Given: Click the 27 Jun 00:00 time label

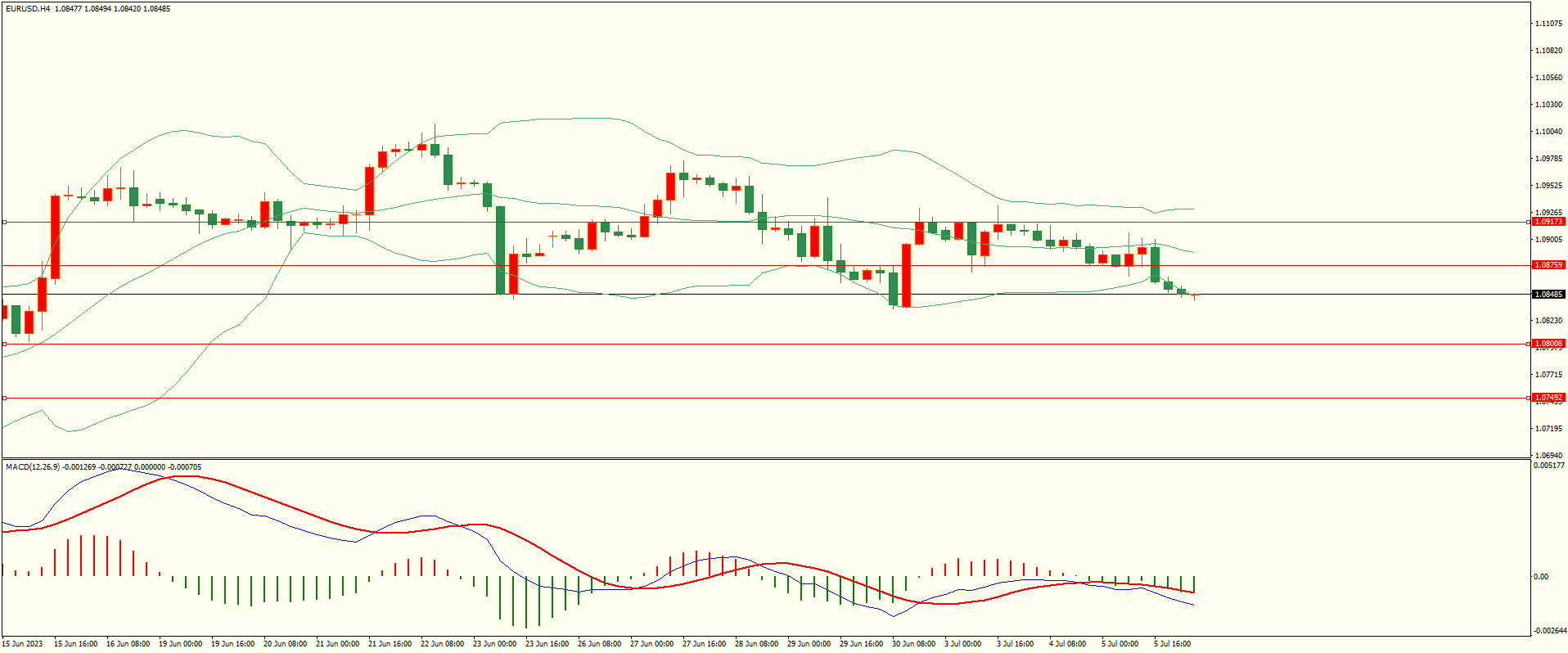Looking at the screenshot, I should pyautogui.click(x=651, y=644).
